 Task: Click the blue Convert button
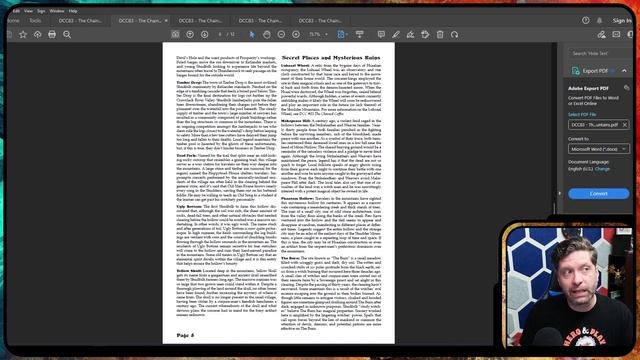598,193
